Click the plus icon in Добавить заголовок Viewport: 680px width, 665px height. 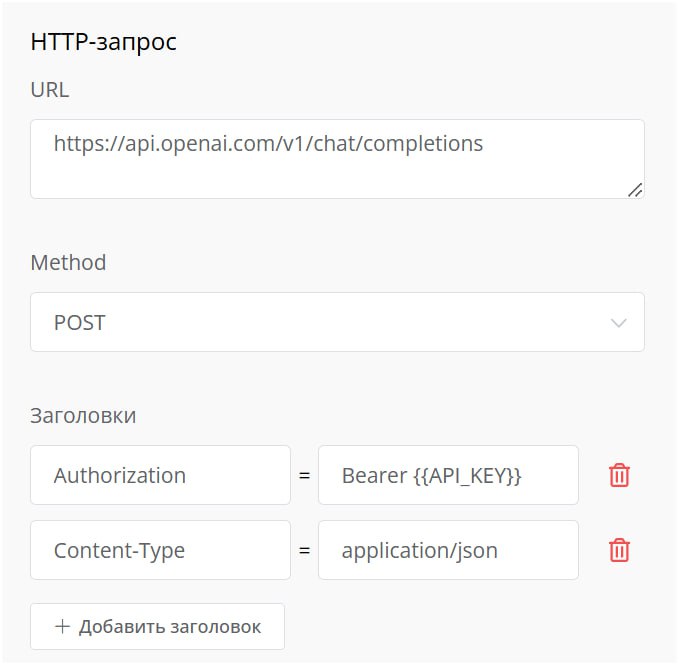point(63,627)
